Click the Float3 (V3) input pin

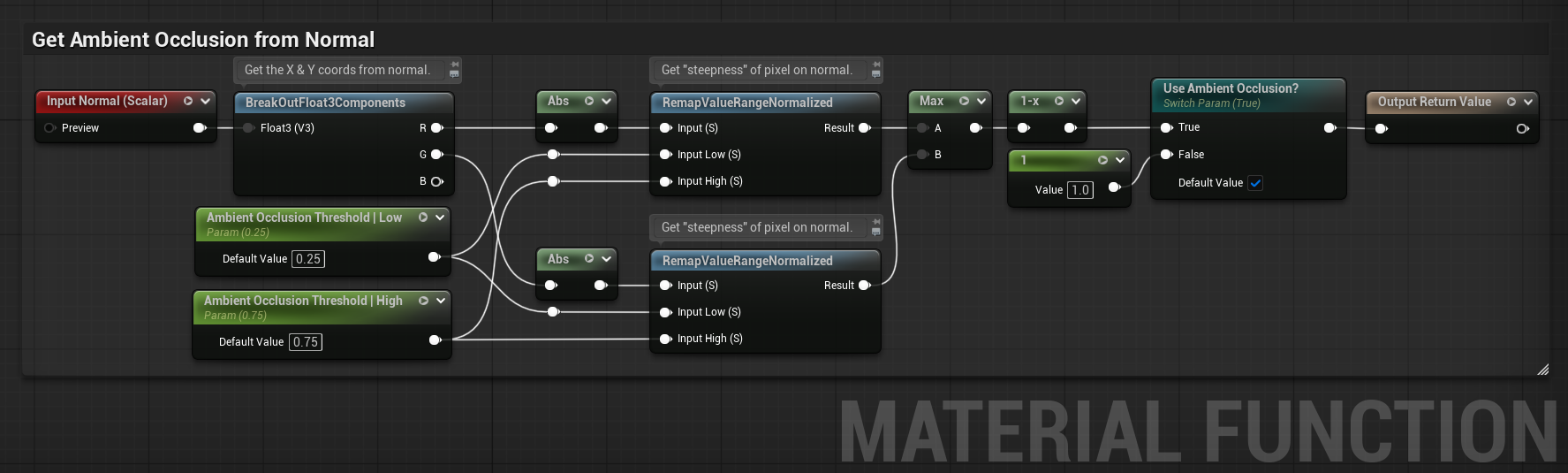click(x=249, y=128)
